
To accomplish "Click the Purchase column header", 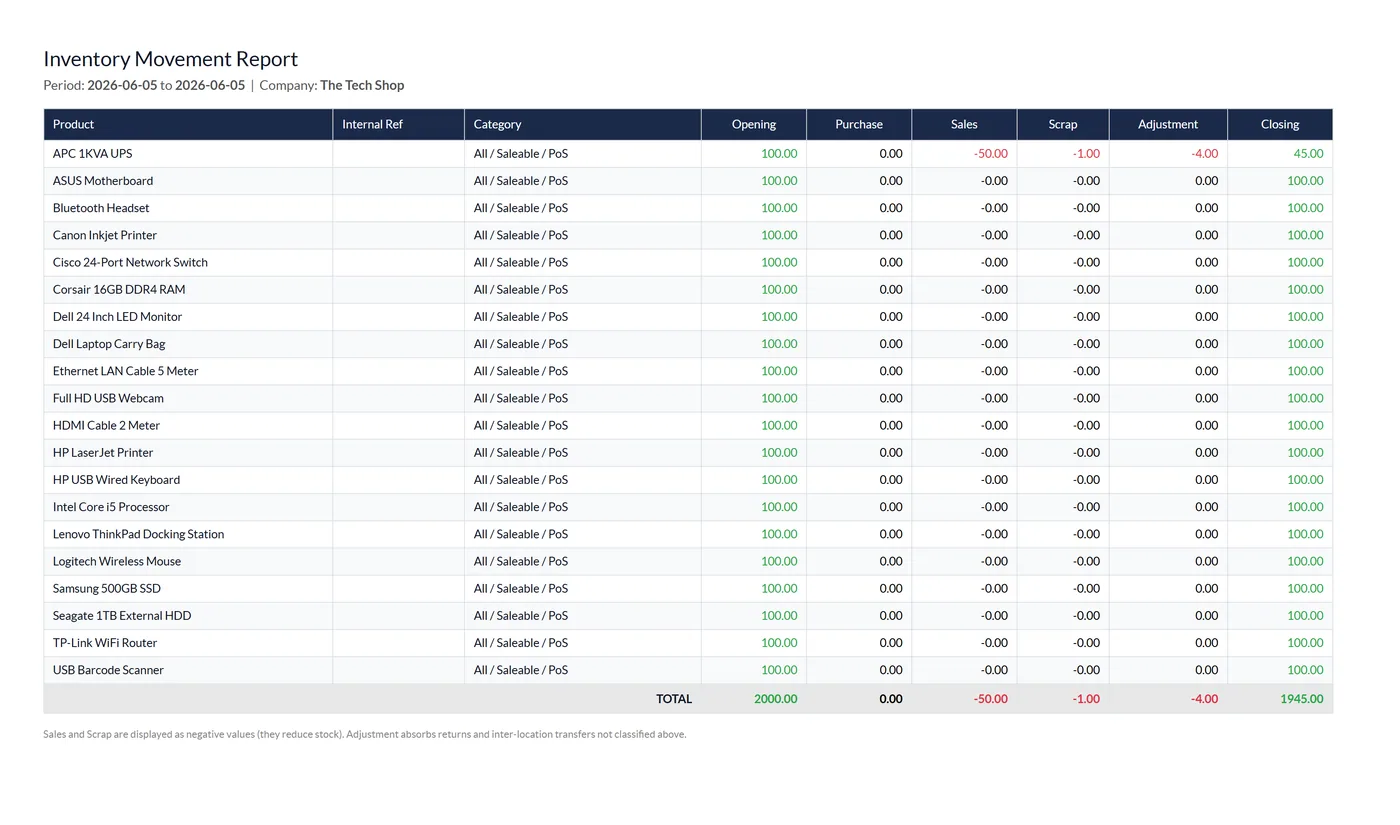I will (859, 124).
